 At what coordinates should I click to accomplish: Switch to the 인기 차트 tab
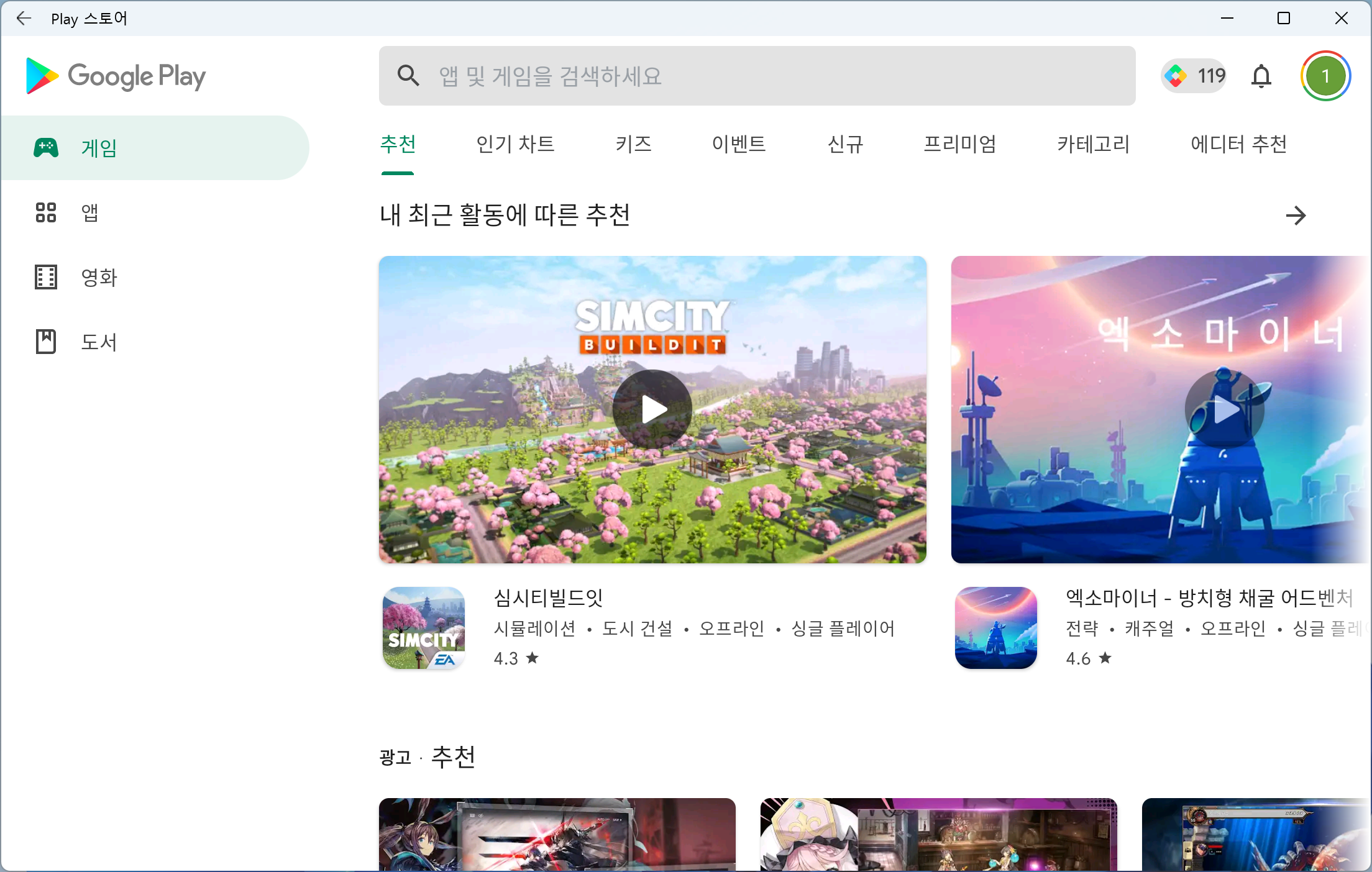pyautogui.click(x=514, y=144)
